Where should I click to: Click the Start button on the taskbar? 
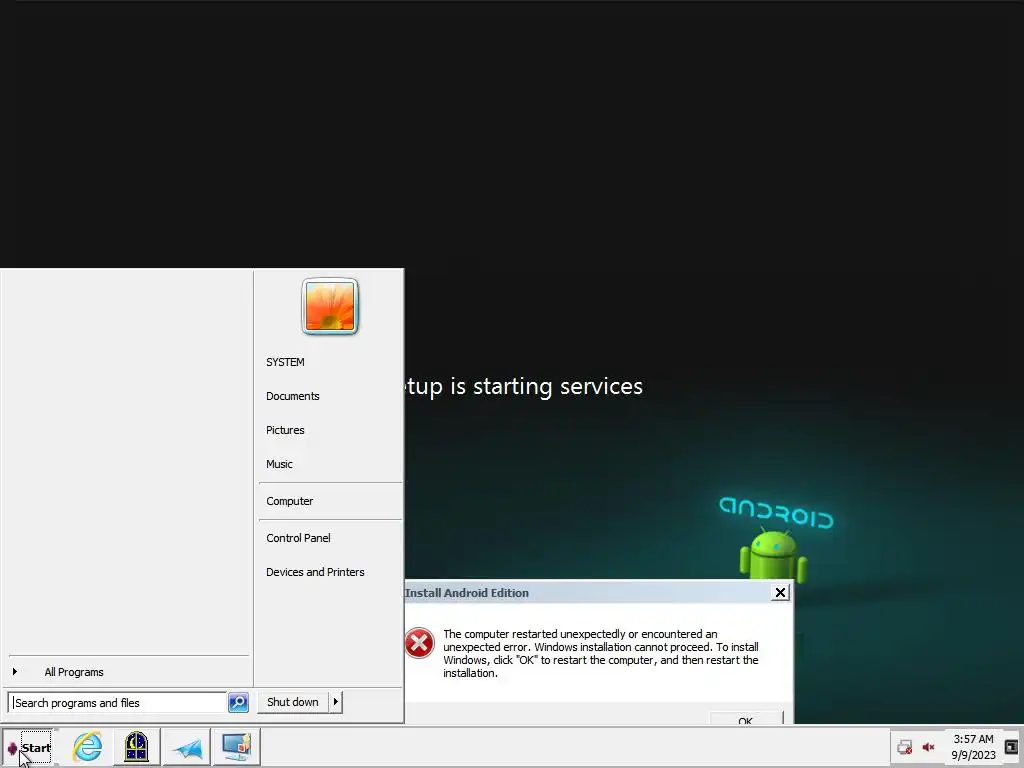point(29,747)
